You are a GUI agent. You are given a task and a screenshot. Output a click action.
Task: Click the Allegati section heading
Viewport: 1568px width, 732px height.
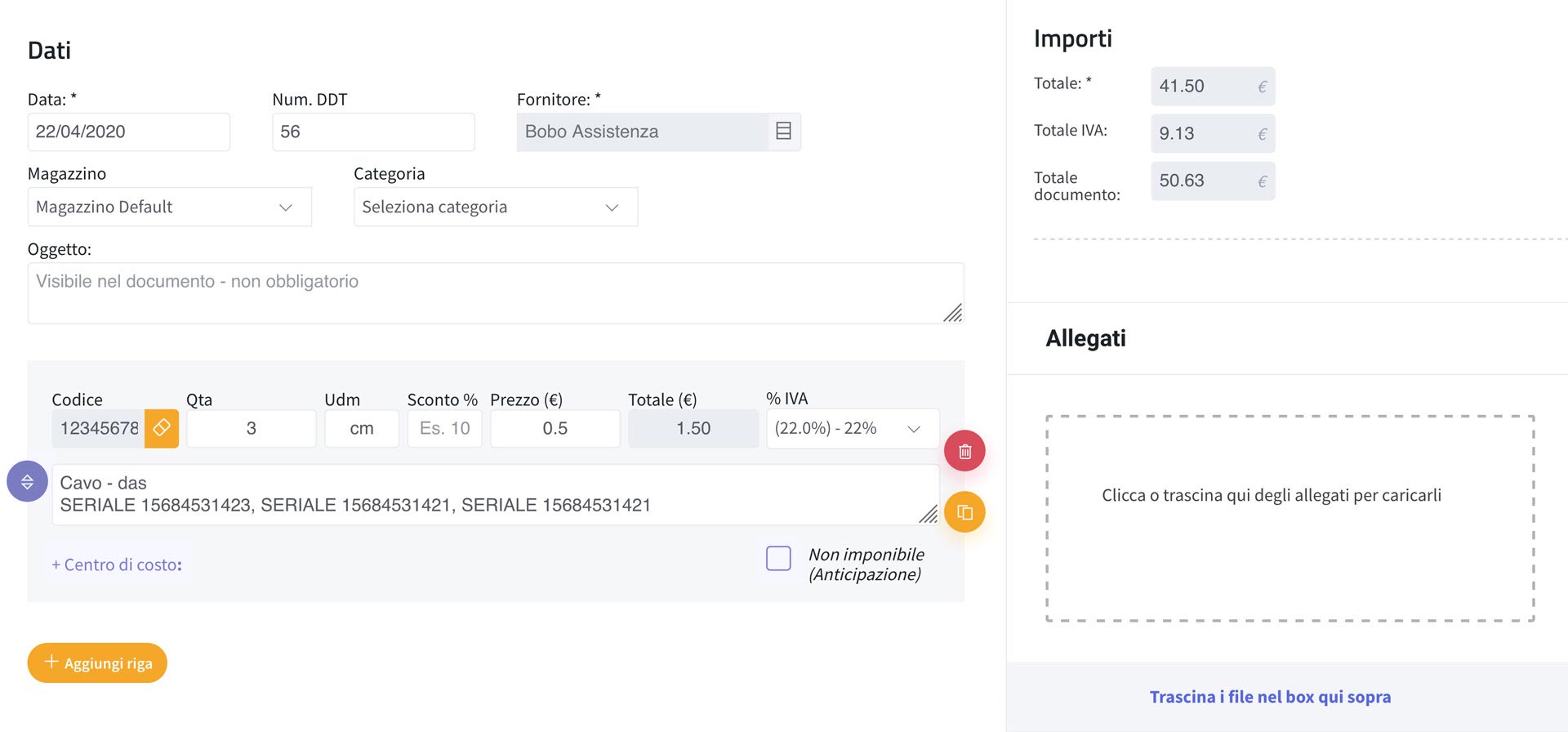click(1085, 338)
